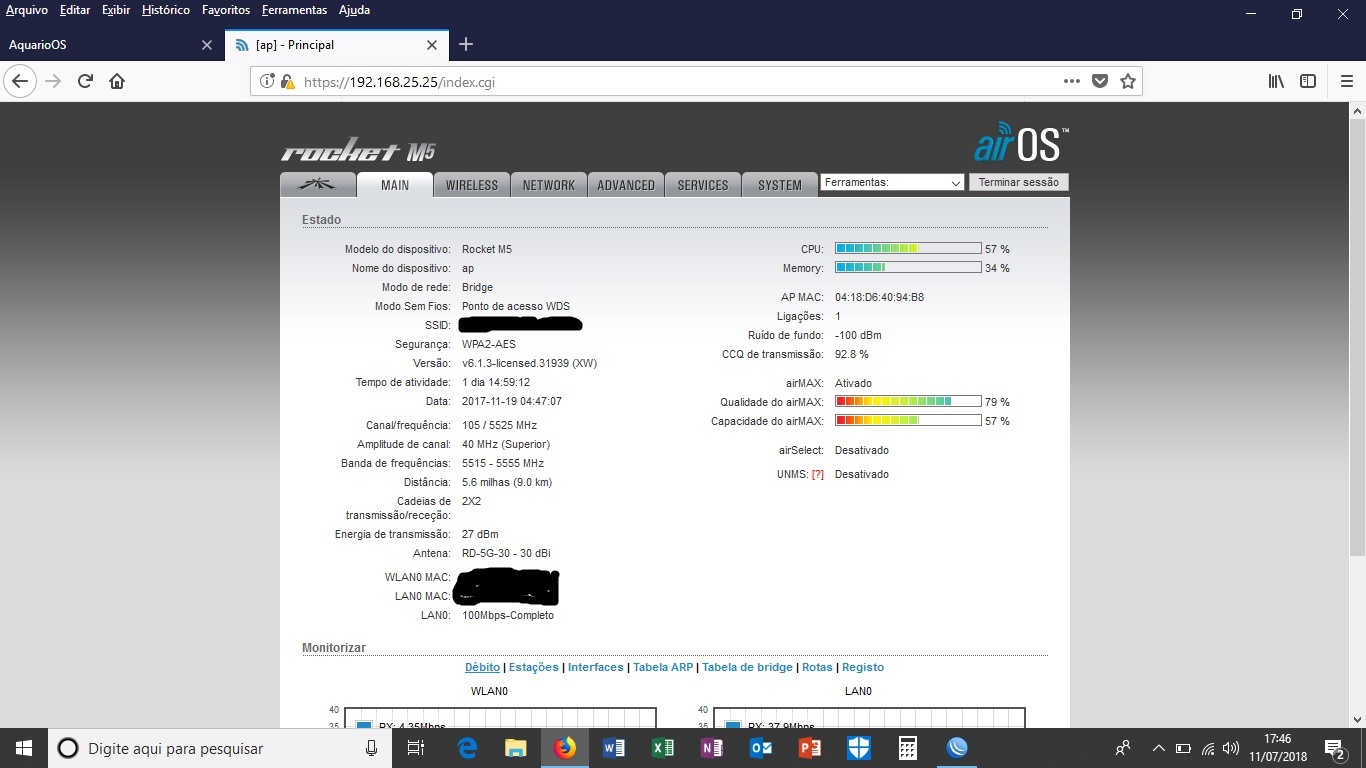This screenshot has width=1366, height=768.
Task: Click the microphone icon in taskbar search
Action: point(372,748)
